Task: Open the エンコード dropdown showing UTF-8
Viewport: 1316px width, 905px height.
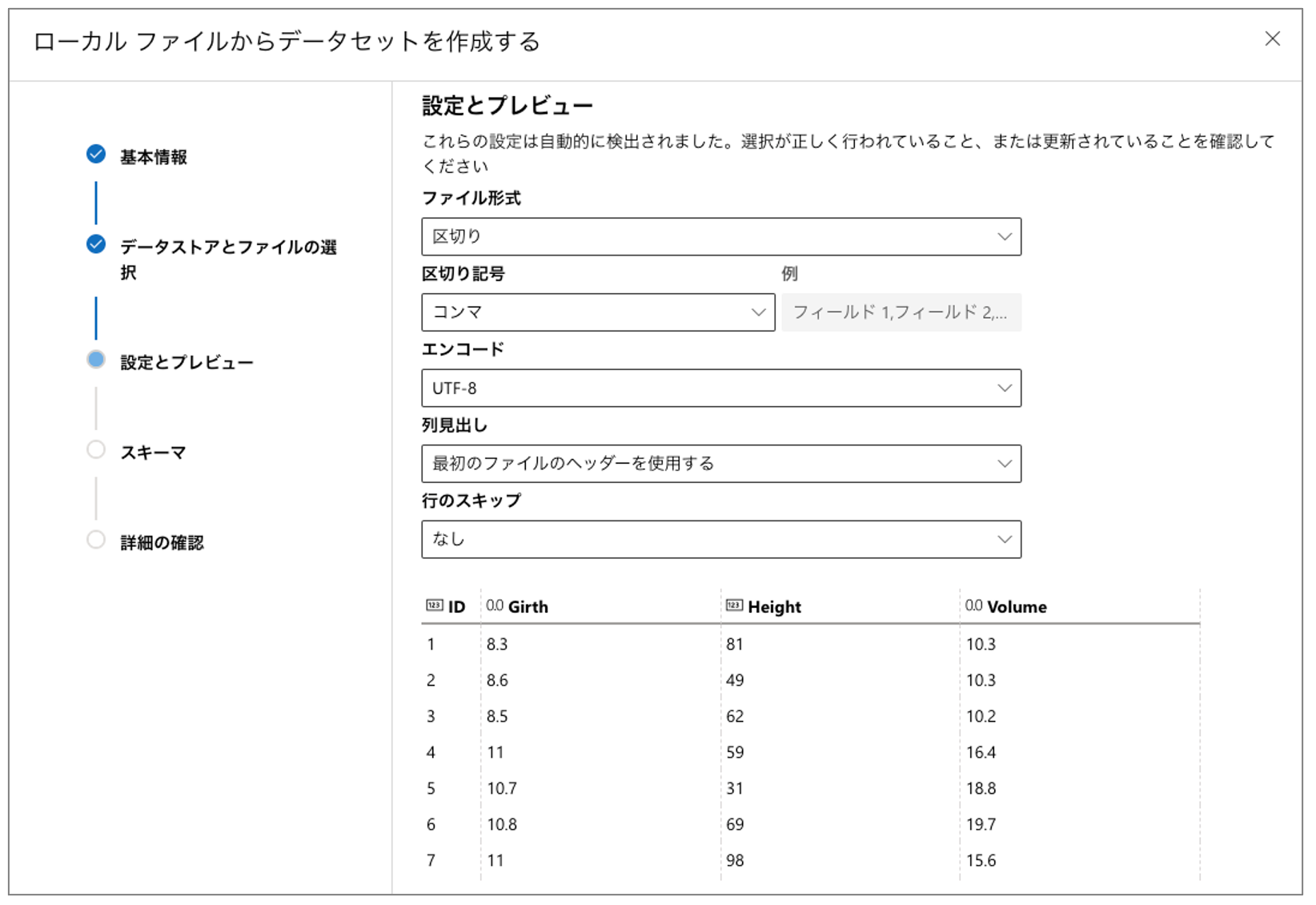Action: pos(720,388)
